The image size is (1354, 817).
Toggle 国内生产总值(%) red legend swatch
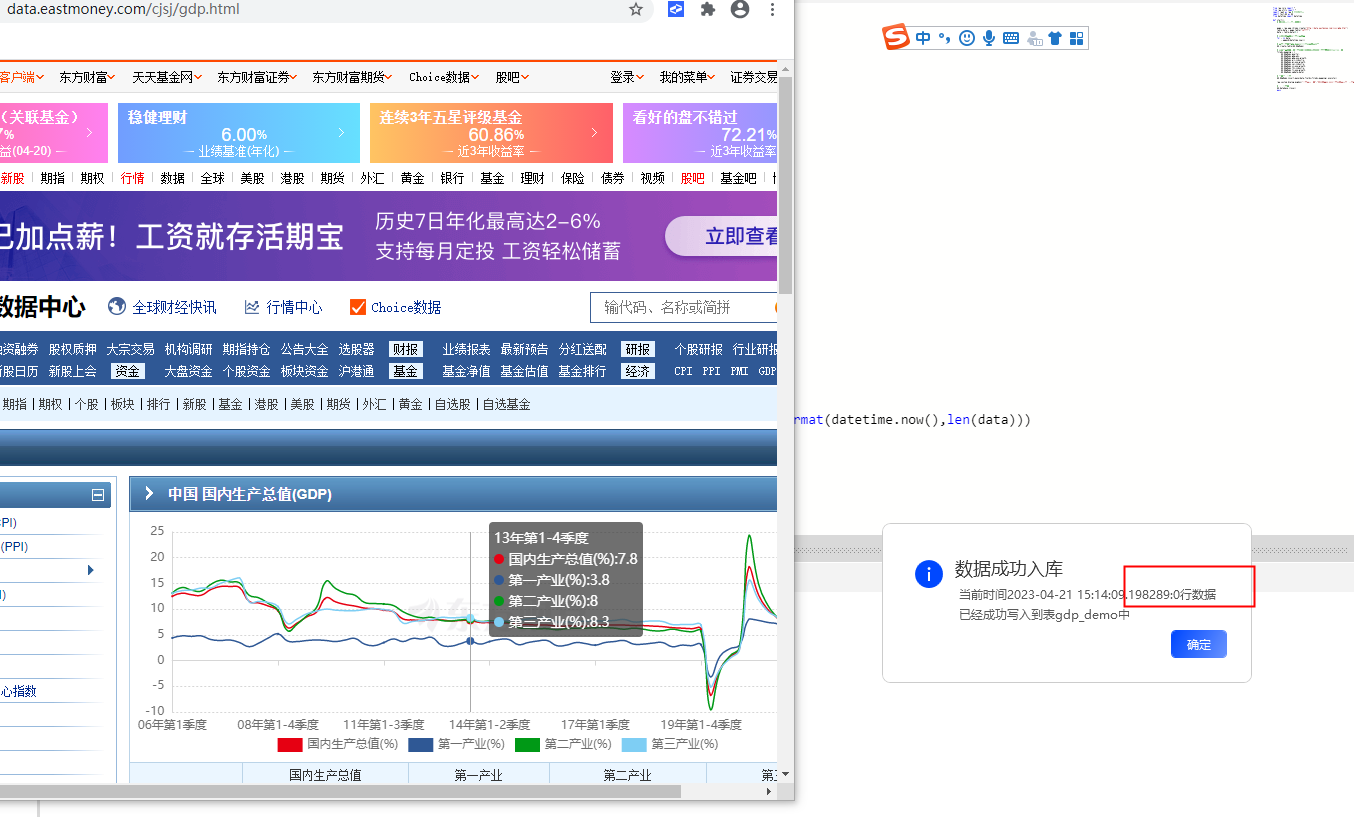pyautogui.click(x=290, y=744)
